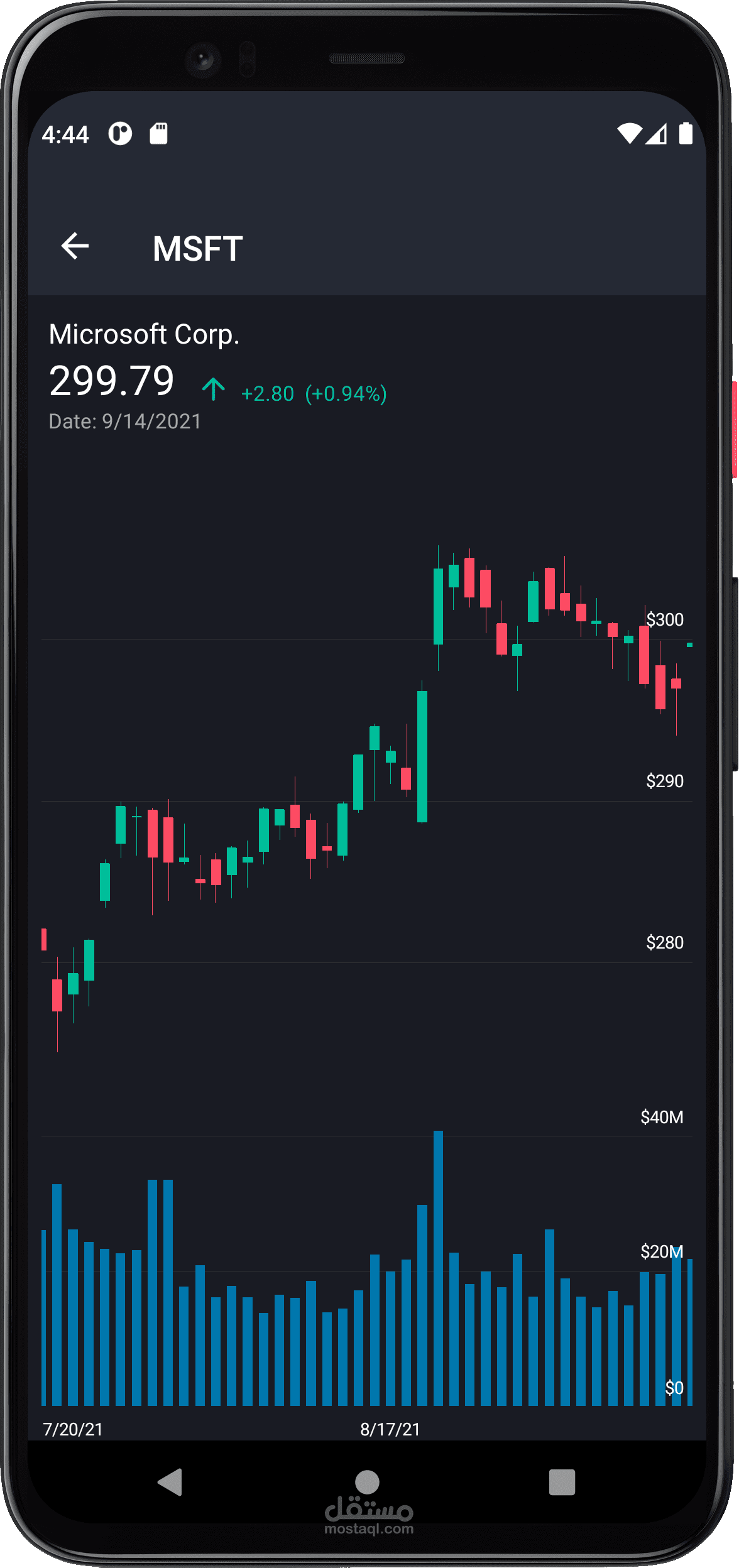Tap the SD card notification icon
This screenshot has height=1568, width=739.
click(x=158, y=133)
